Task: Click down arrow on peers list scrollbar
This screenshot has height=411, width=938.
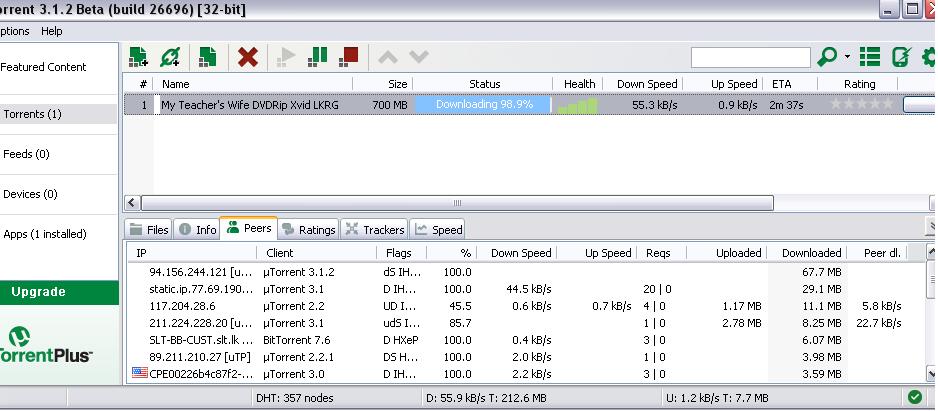Action: click(931, 374)
